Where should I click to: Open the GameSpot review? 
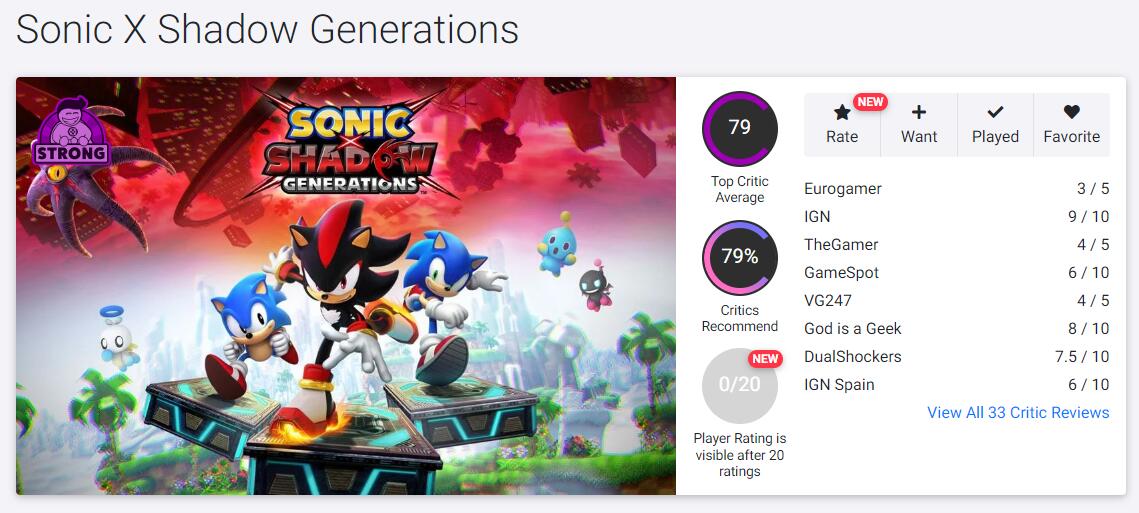pyautogui.click(x=841, y=273)
